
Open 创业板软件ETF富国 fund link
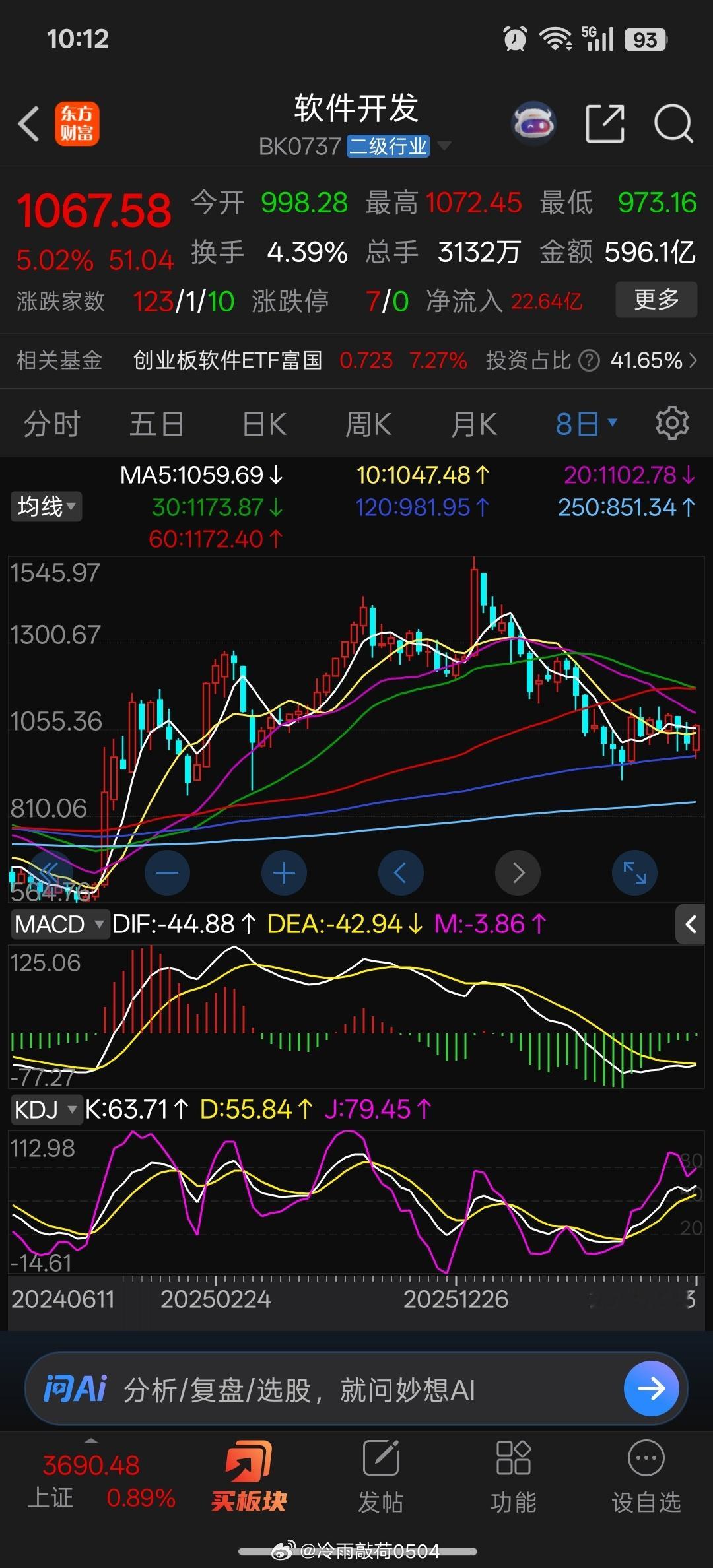click(x=228, y=360)
